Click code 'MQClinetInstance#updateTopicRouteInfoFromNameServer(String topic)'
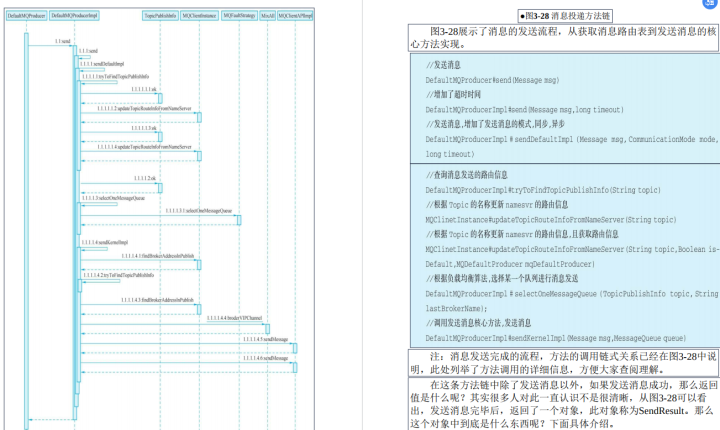The image size is (720, 430). [x=551, y=220]
